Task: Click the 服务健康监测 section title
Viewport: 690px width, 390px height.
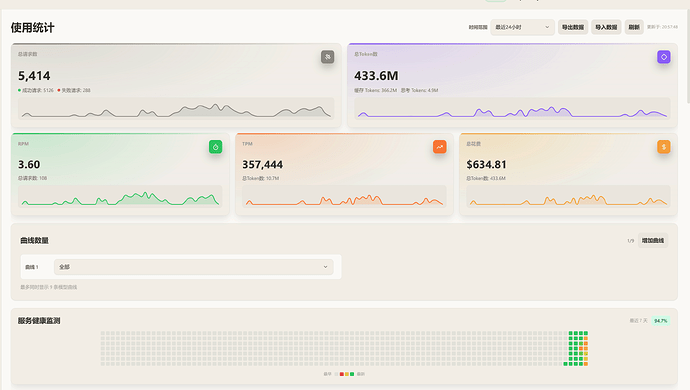Action: click(39, 321)
